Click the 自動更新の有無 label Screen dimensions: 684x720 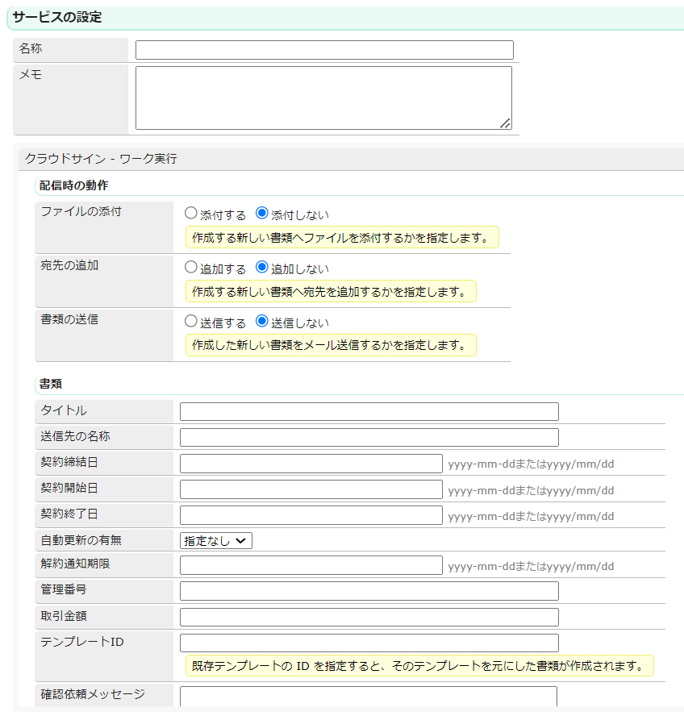(x=81, y=540)
